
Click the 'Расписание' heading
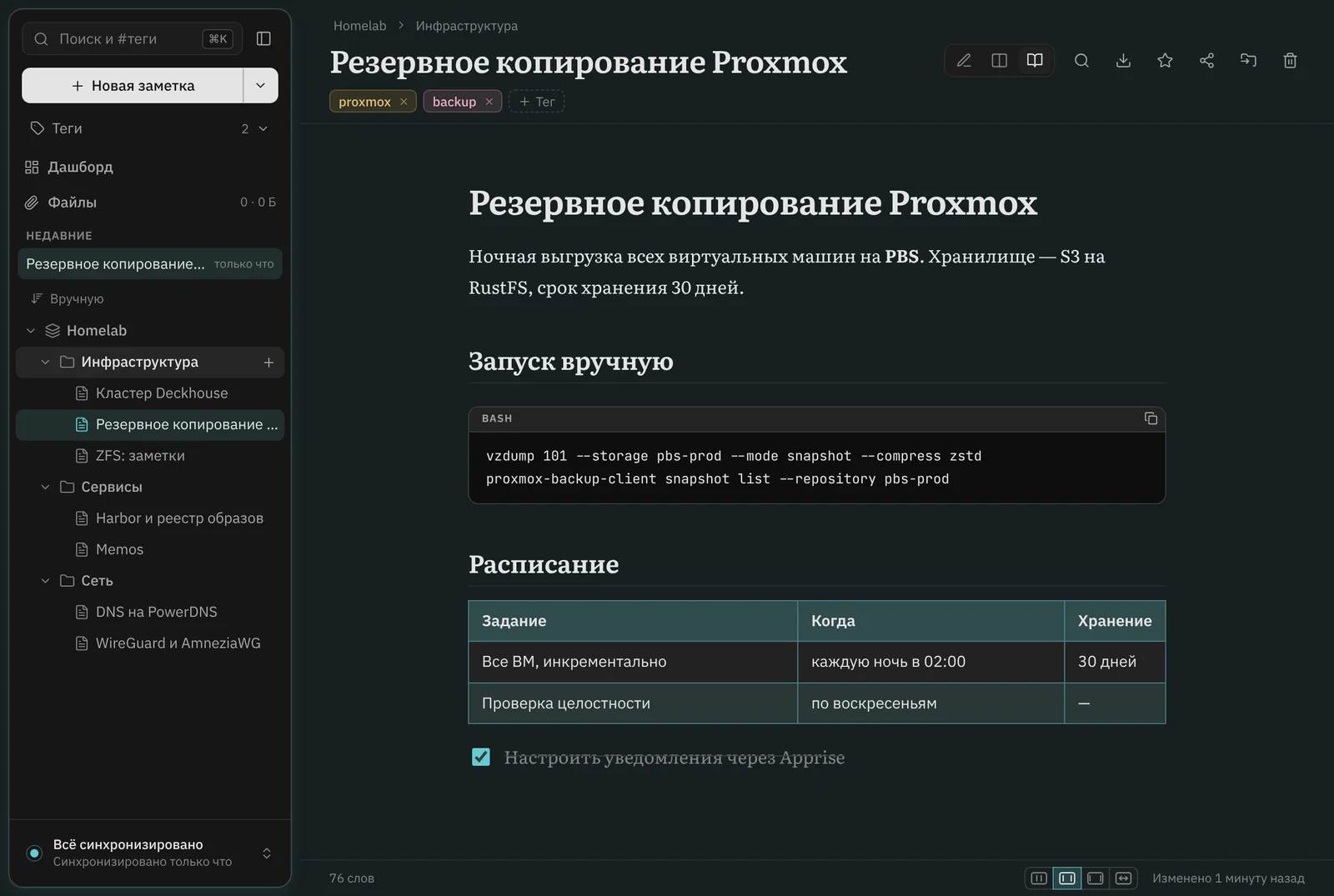[544, 564]
